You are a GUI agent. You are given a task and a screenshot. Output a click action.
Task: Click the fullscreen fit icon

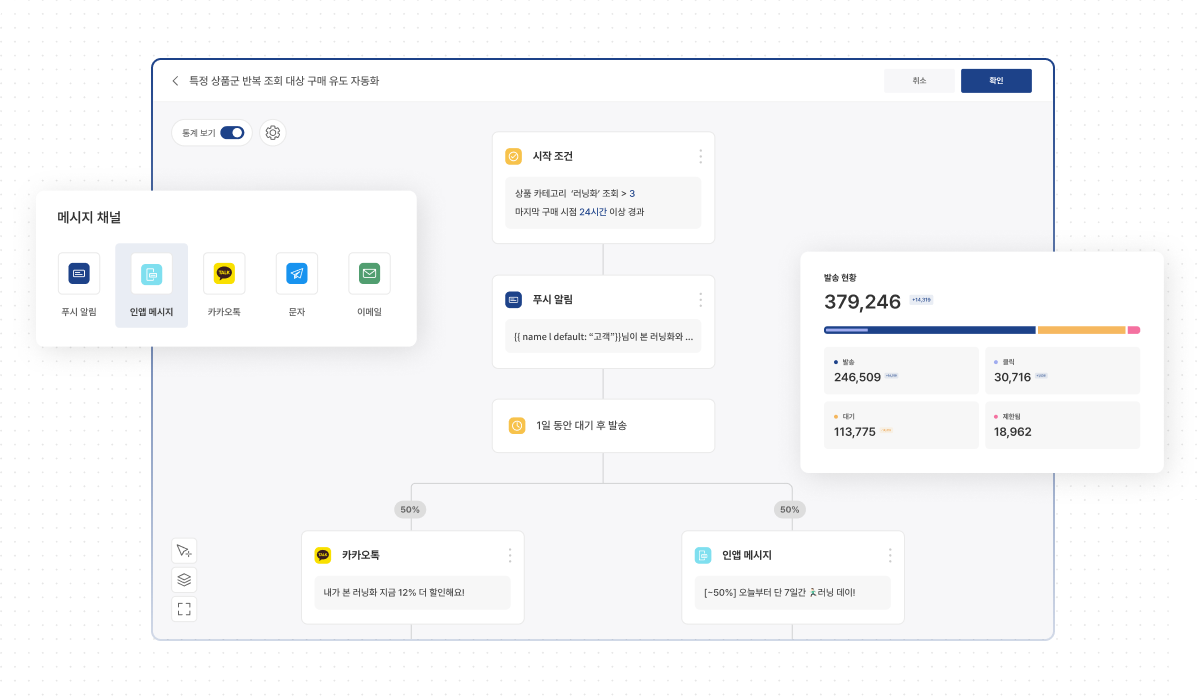pos(184,608)
